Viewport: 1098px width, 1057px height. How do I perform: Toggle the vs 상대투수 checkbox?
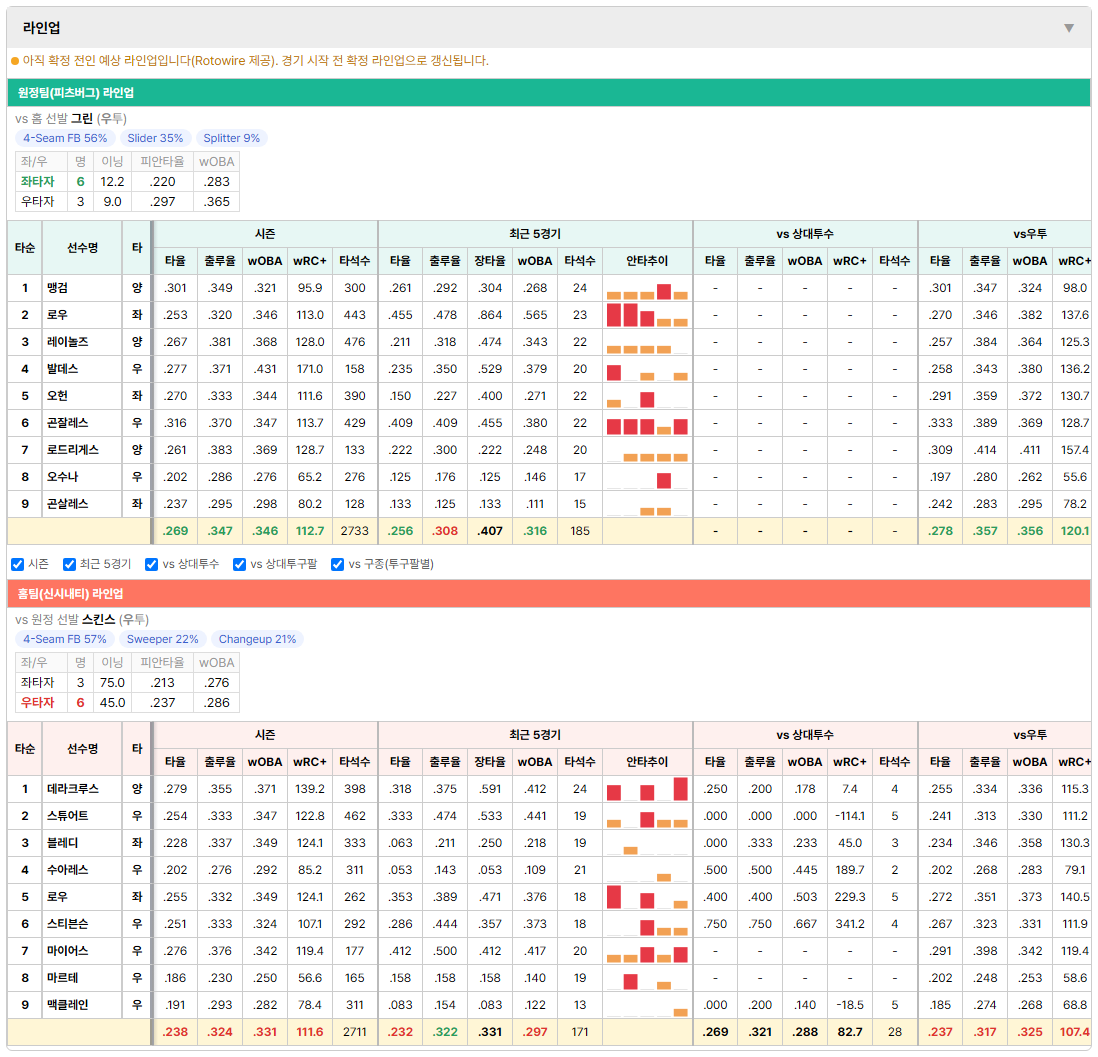tap(151, 565)
